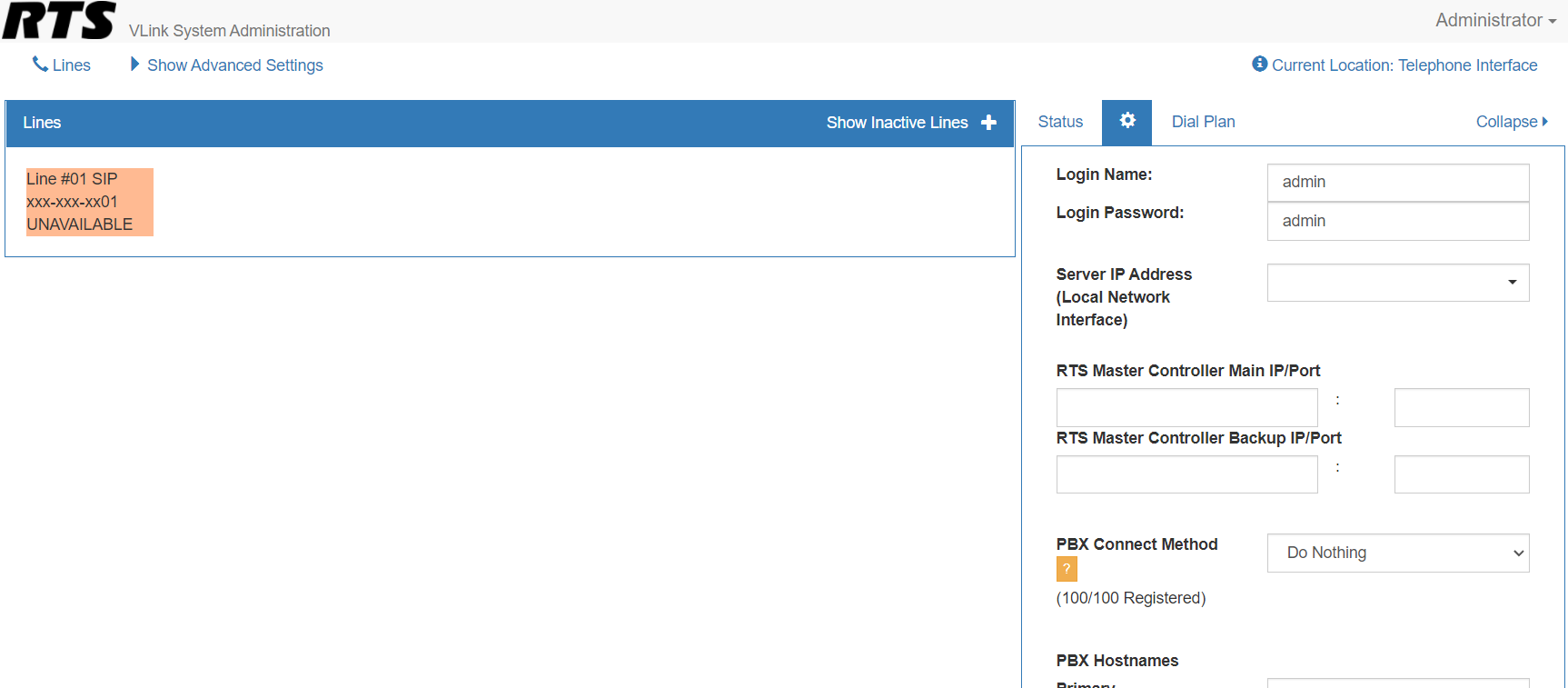The image size is (1568, 688).
Task: Click PBX Connect Method help icon
Action: pyautogui.click(x=1067, y=569)
